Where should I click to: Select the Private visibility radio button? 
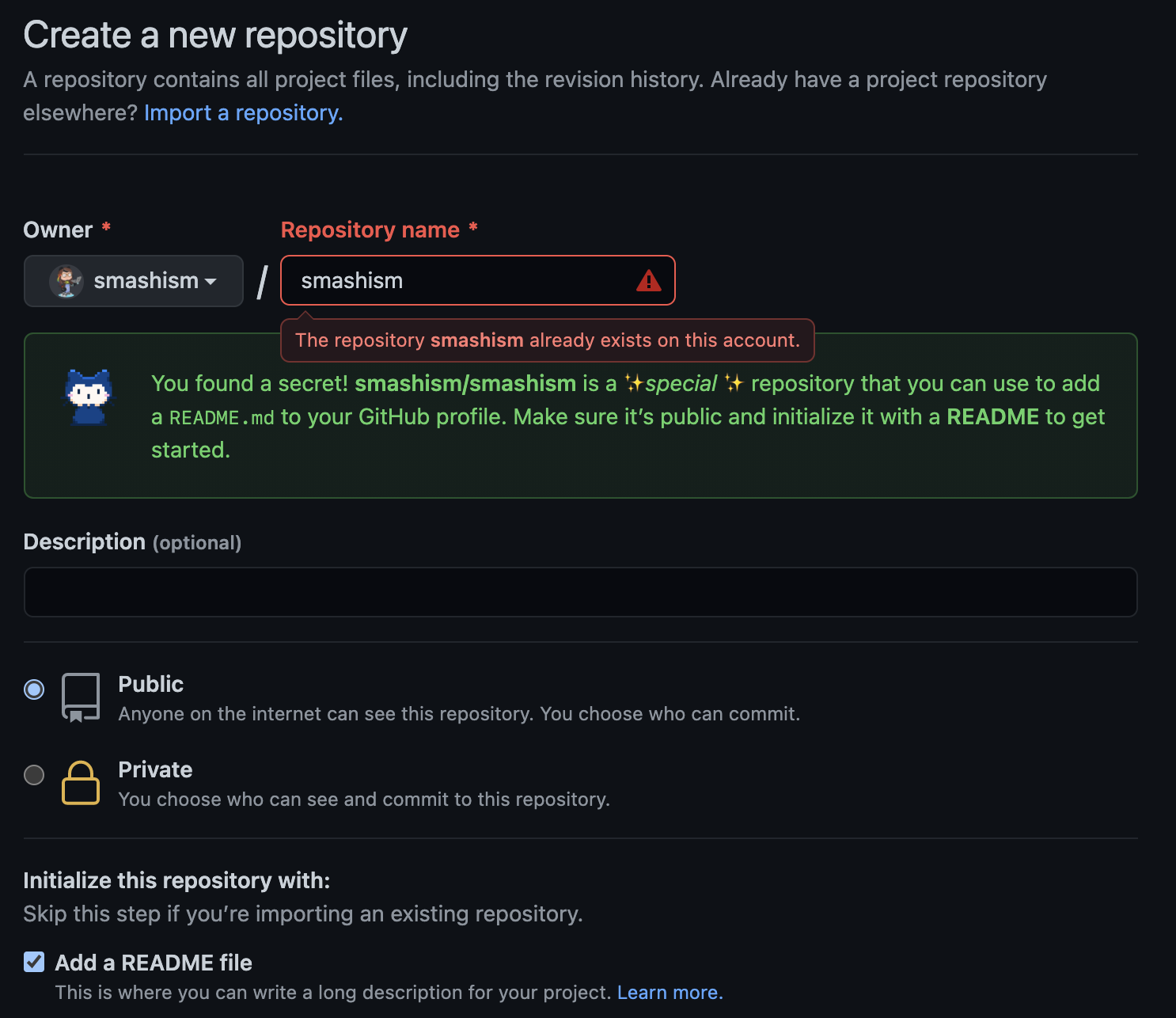[34, 775]
